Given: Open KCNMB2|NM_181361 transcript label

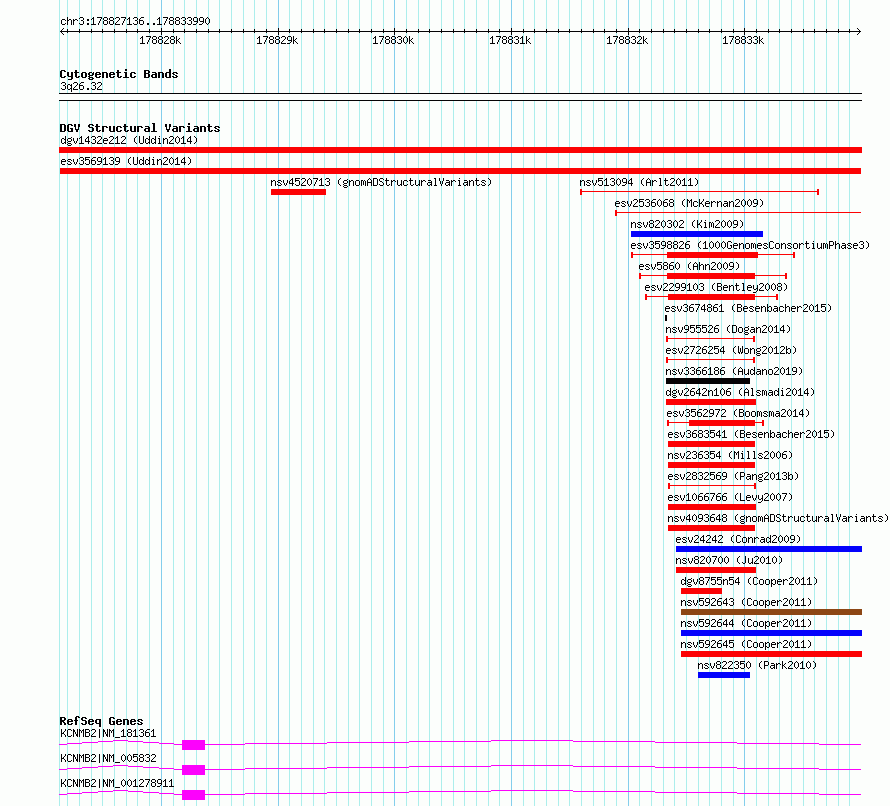Looking at the screenshot, I should (x=108, y=733).
